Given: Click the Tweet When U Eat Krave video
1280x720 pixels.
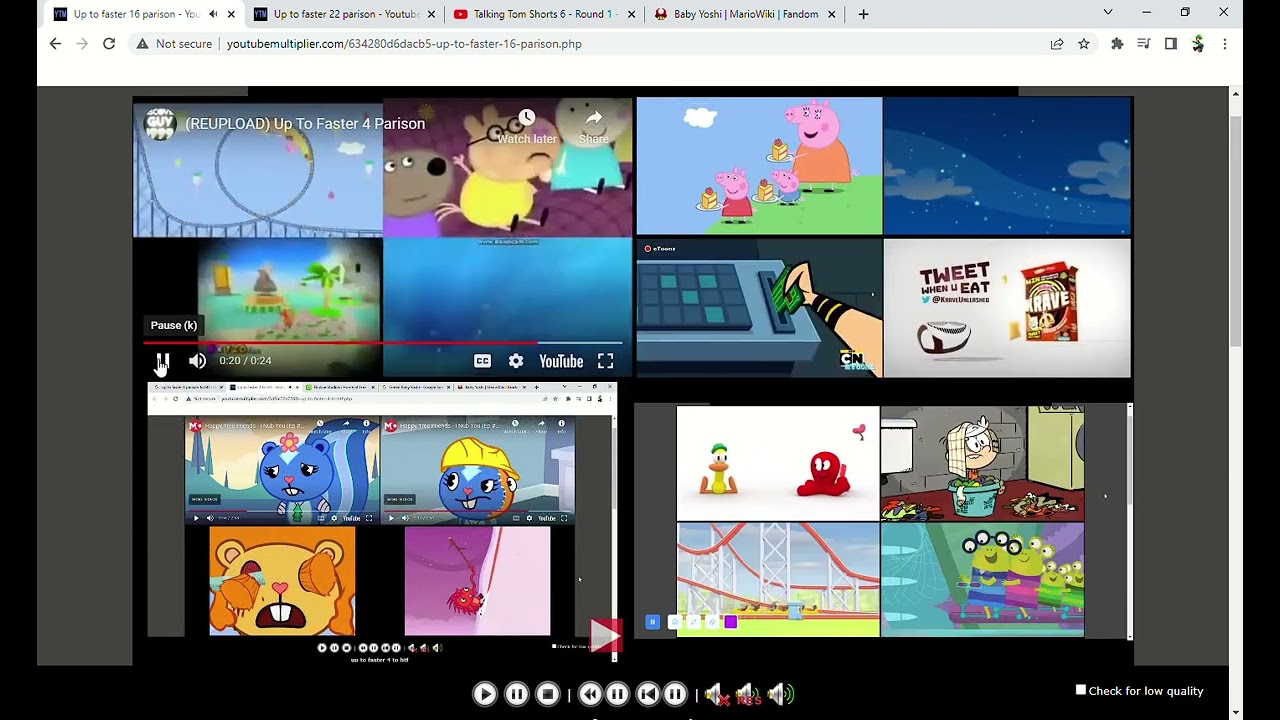Looking at the screenshot, I should [x=1007, y=308].
